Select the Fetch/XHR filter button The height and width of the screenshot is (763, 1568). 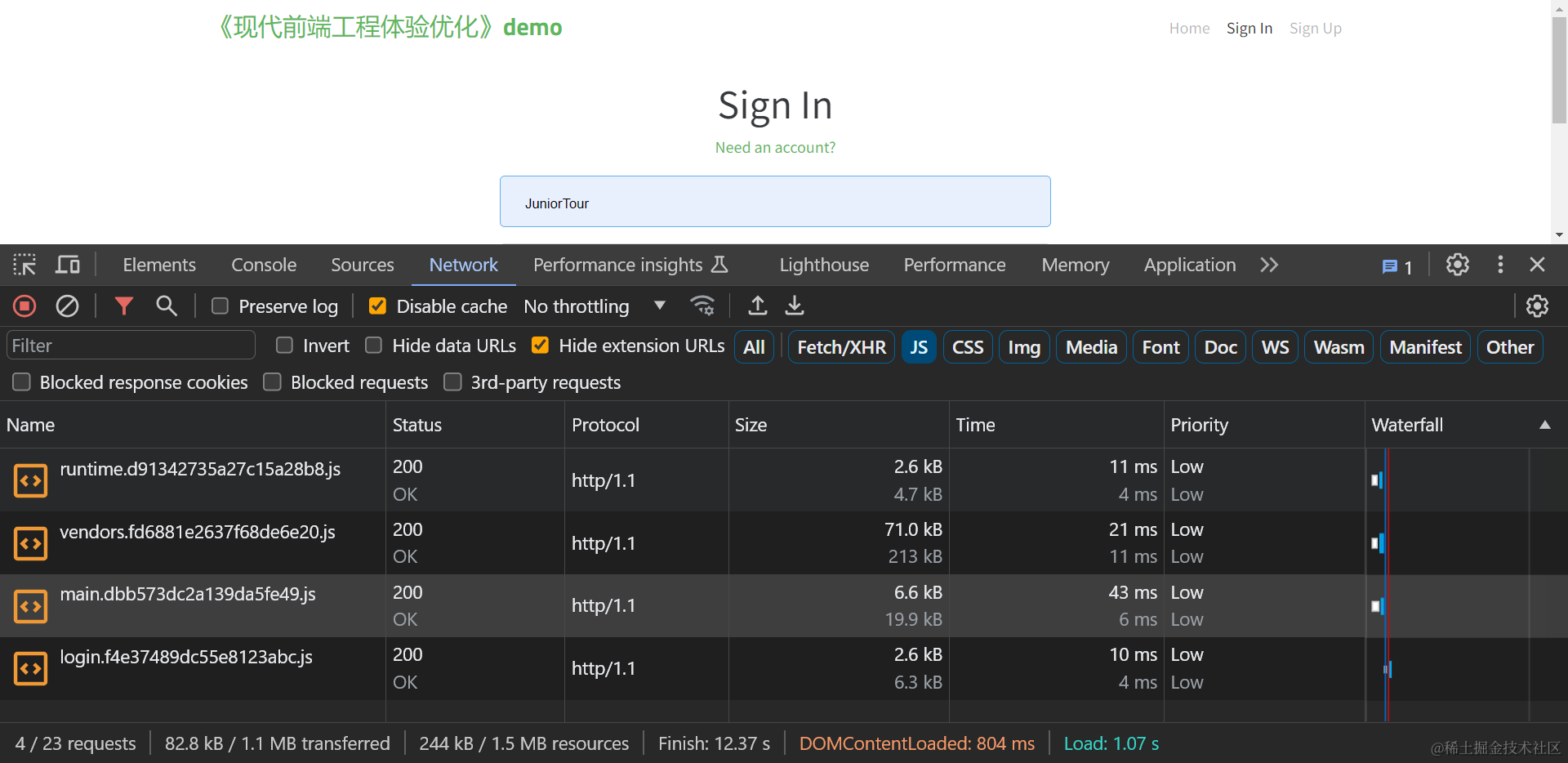pos(841,347)
